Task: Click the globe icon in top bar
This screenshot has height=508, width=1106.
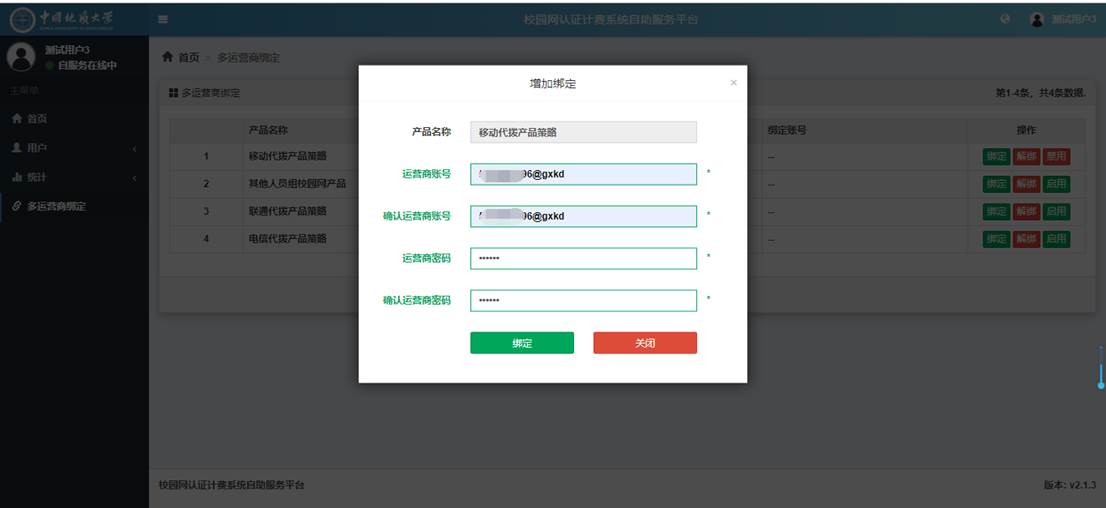Action: (1005, 19)
